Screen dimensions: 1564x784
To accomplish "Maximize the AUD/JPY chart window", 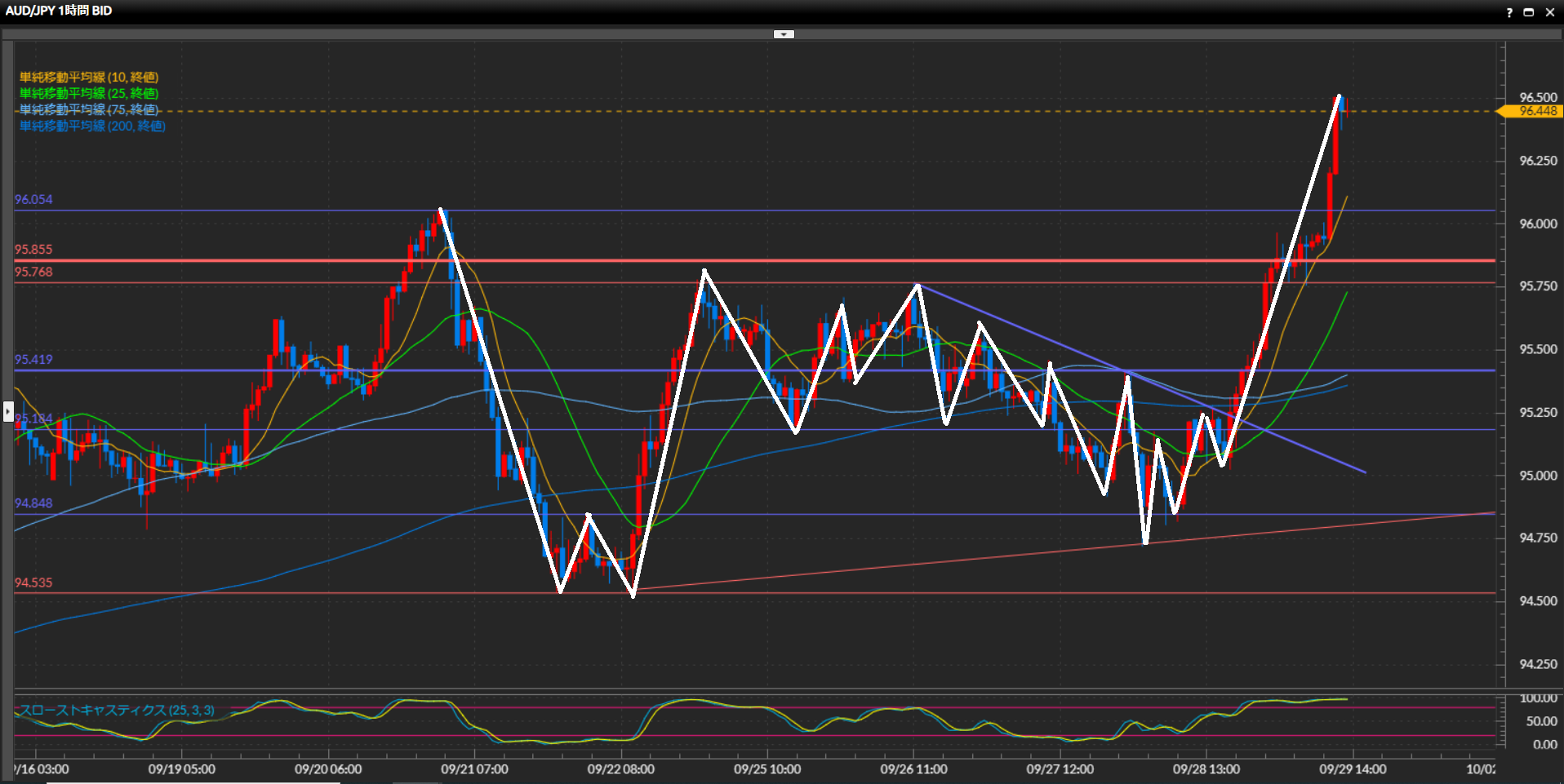I will pyautogui.click(x=1529, y=12).
